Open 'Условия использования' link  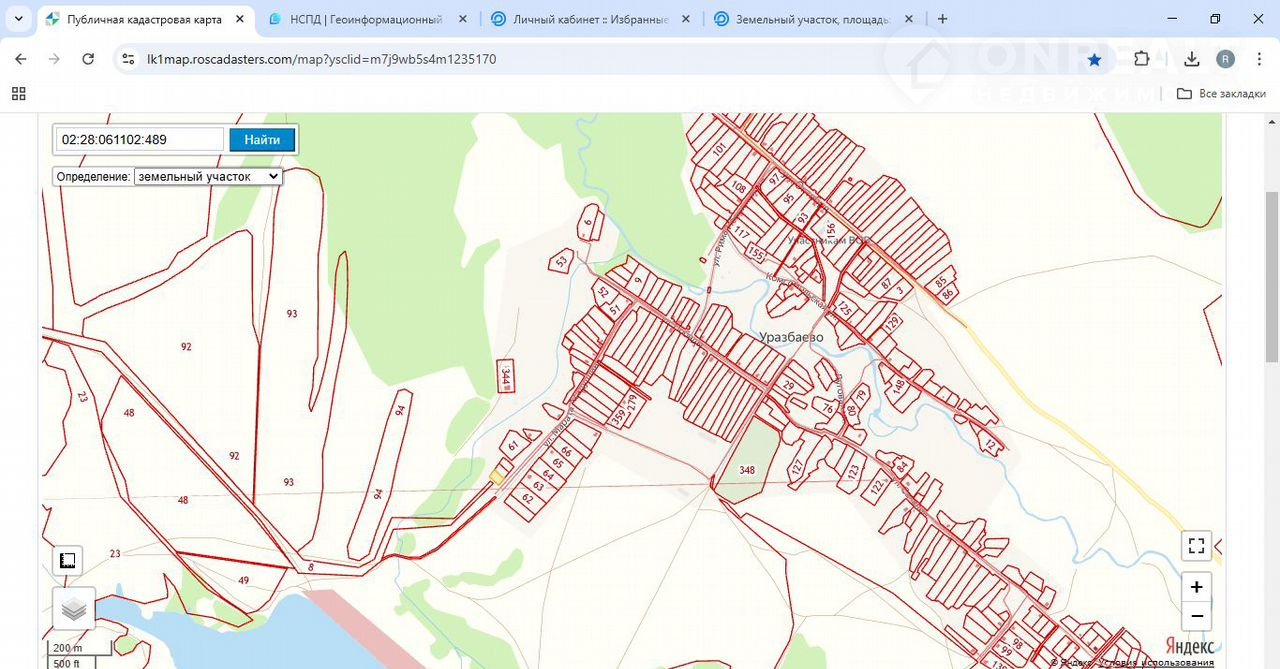tap(1155, 662)
